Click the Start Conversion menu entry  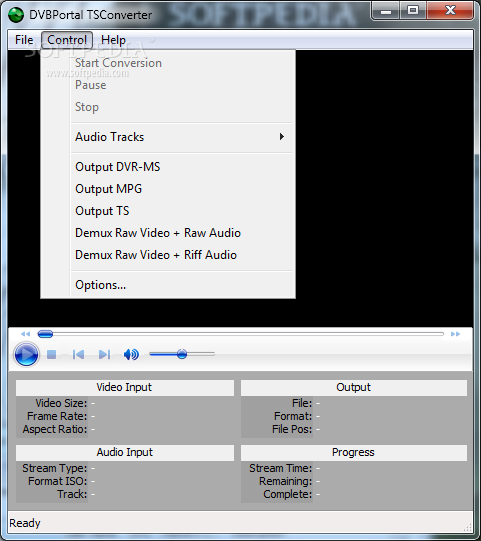point(182,63)
